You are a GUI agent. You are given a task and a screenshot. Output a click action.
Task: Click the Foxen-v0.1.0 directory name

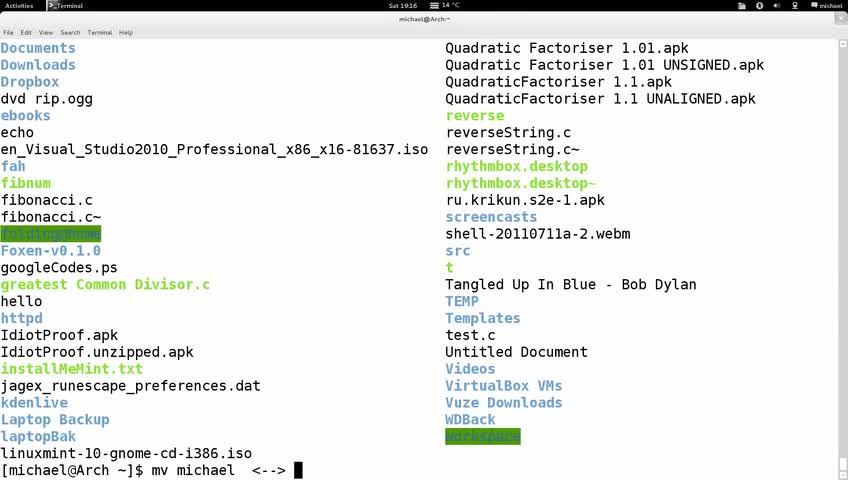tap(51, 251)
